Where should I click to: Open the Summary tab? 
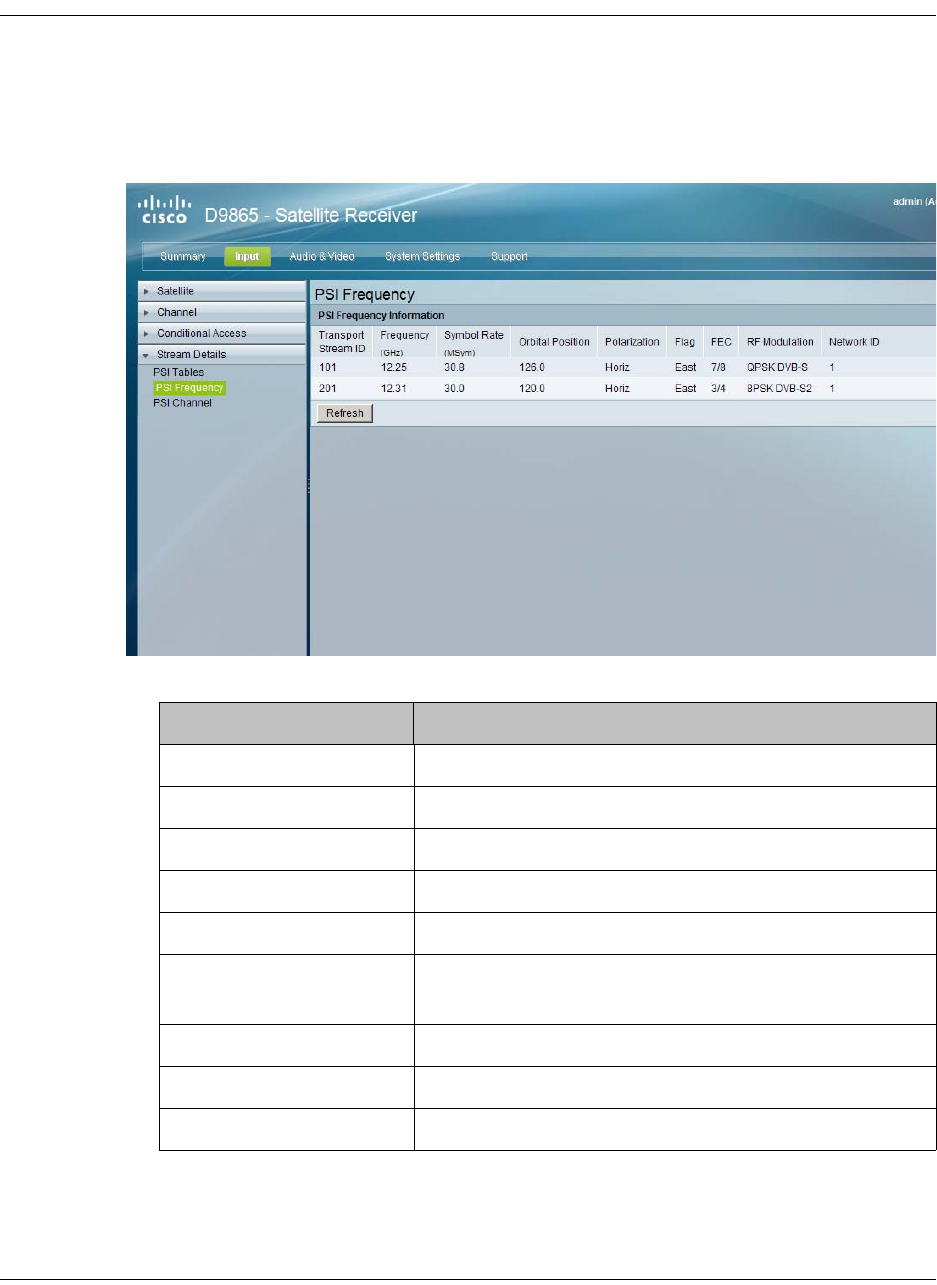183,257
